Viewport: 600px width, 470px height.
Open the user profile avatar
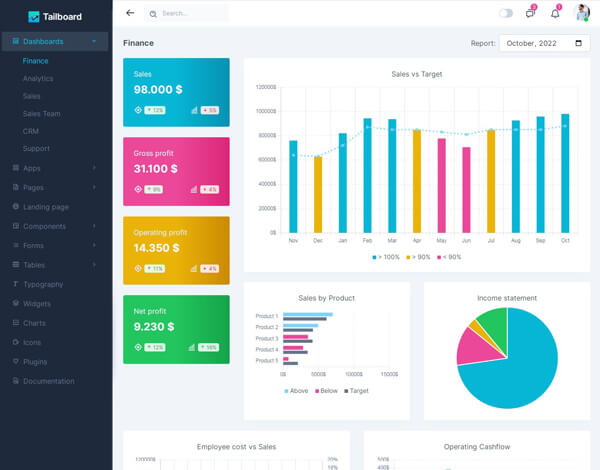(582, 13)
